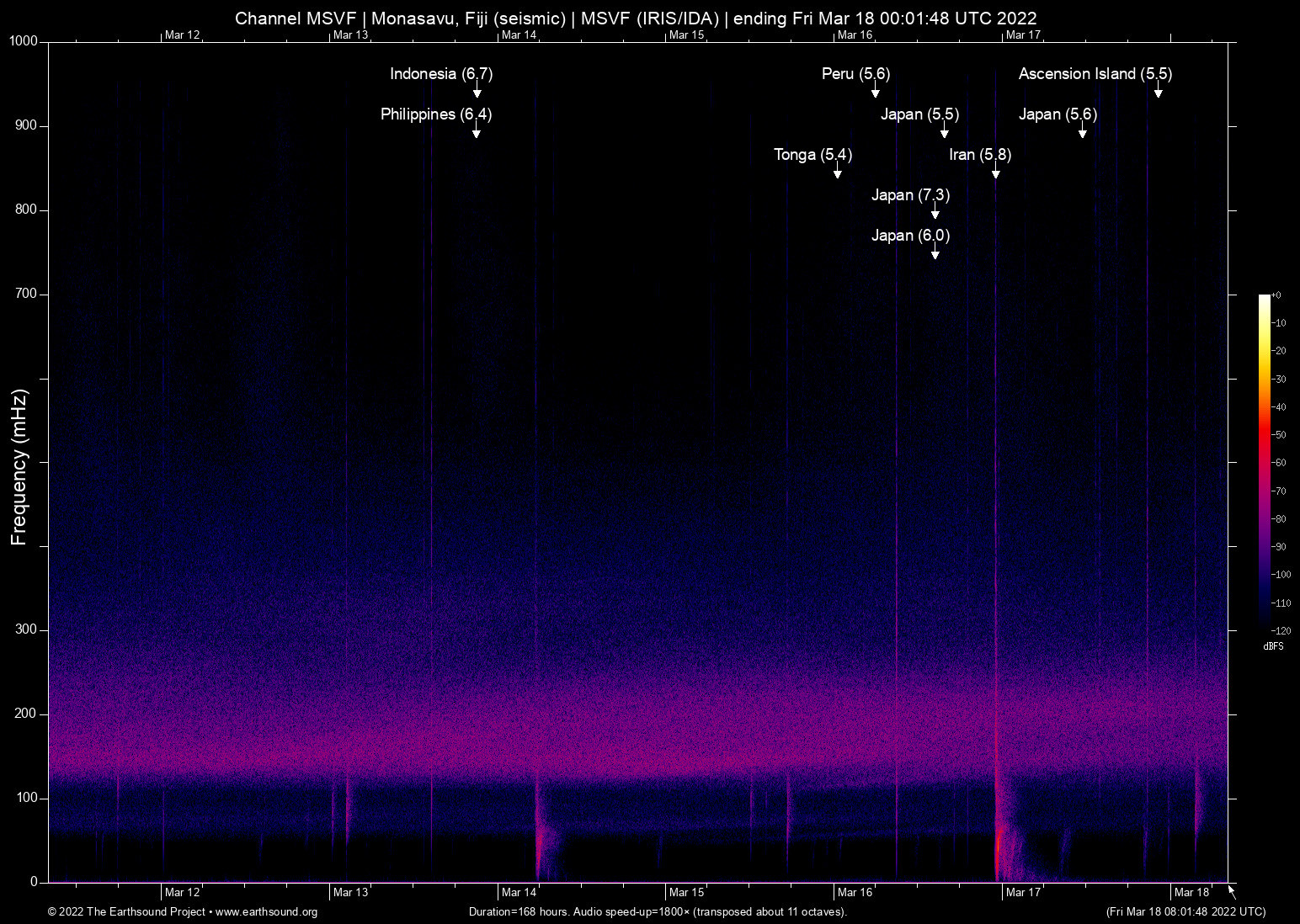Click the arrow marker below Tonga (5.4)
1300x924 pixels.
[x=837, y=172]
